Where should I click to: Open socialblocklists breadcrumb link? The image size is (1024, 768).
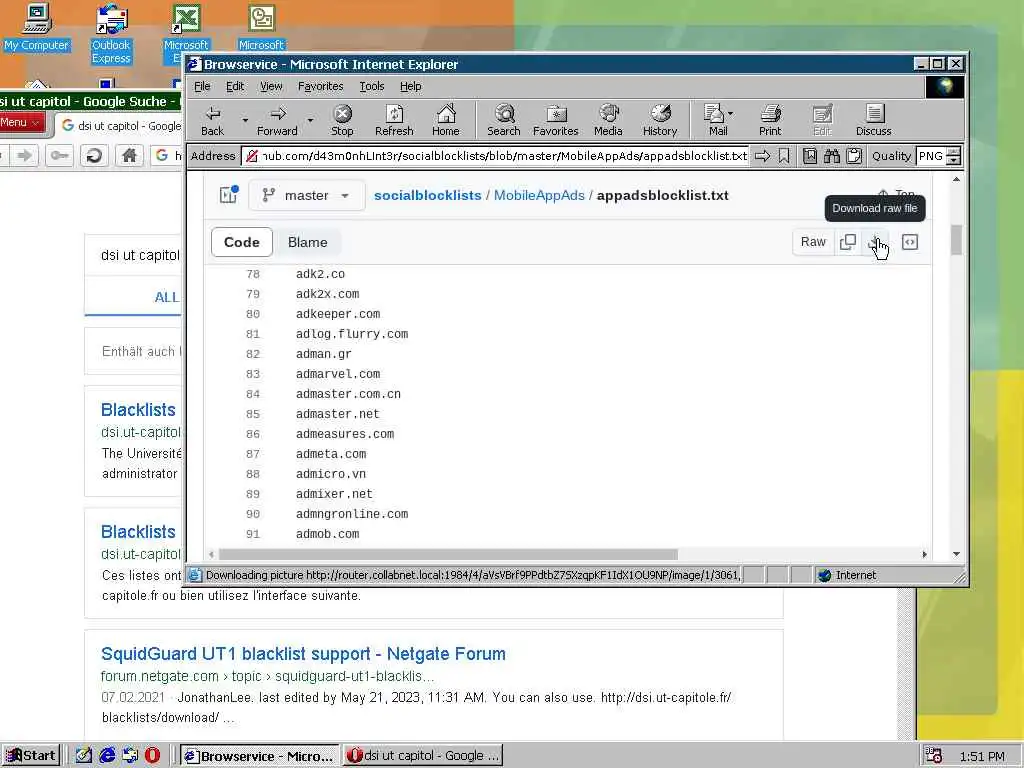tap(427, 195)
